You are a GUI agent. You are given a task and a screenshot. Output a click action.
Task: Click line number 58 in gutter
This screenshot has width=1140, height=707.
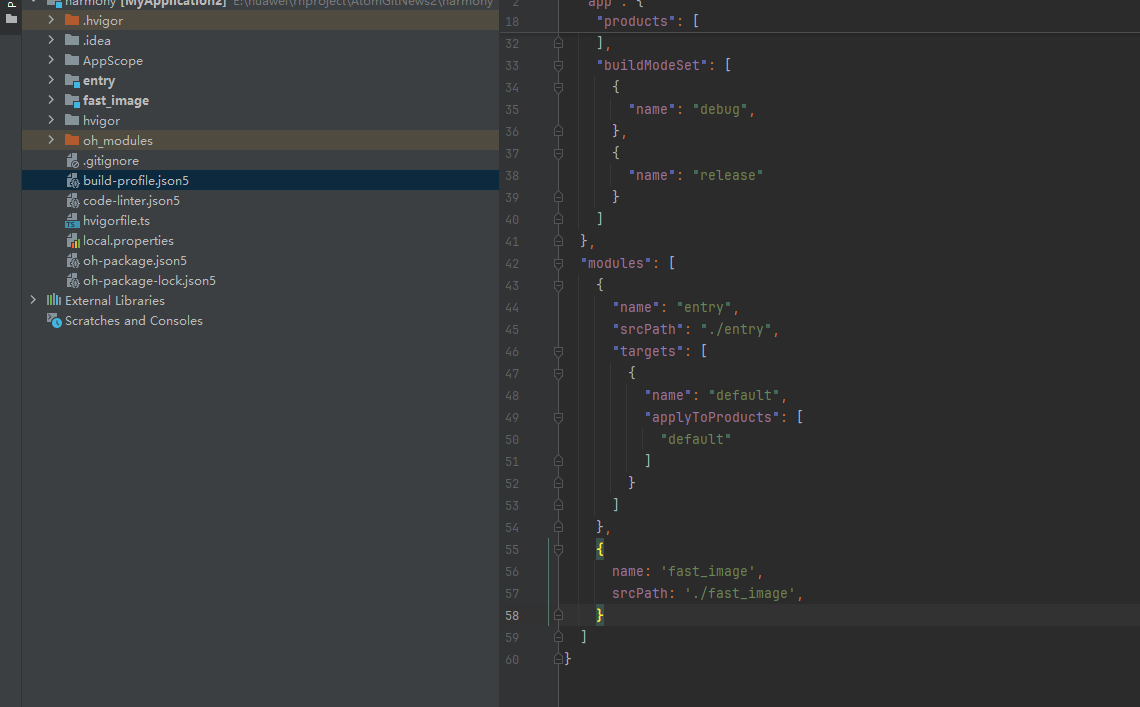coord(512,615)
